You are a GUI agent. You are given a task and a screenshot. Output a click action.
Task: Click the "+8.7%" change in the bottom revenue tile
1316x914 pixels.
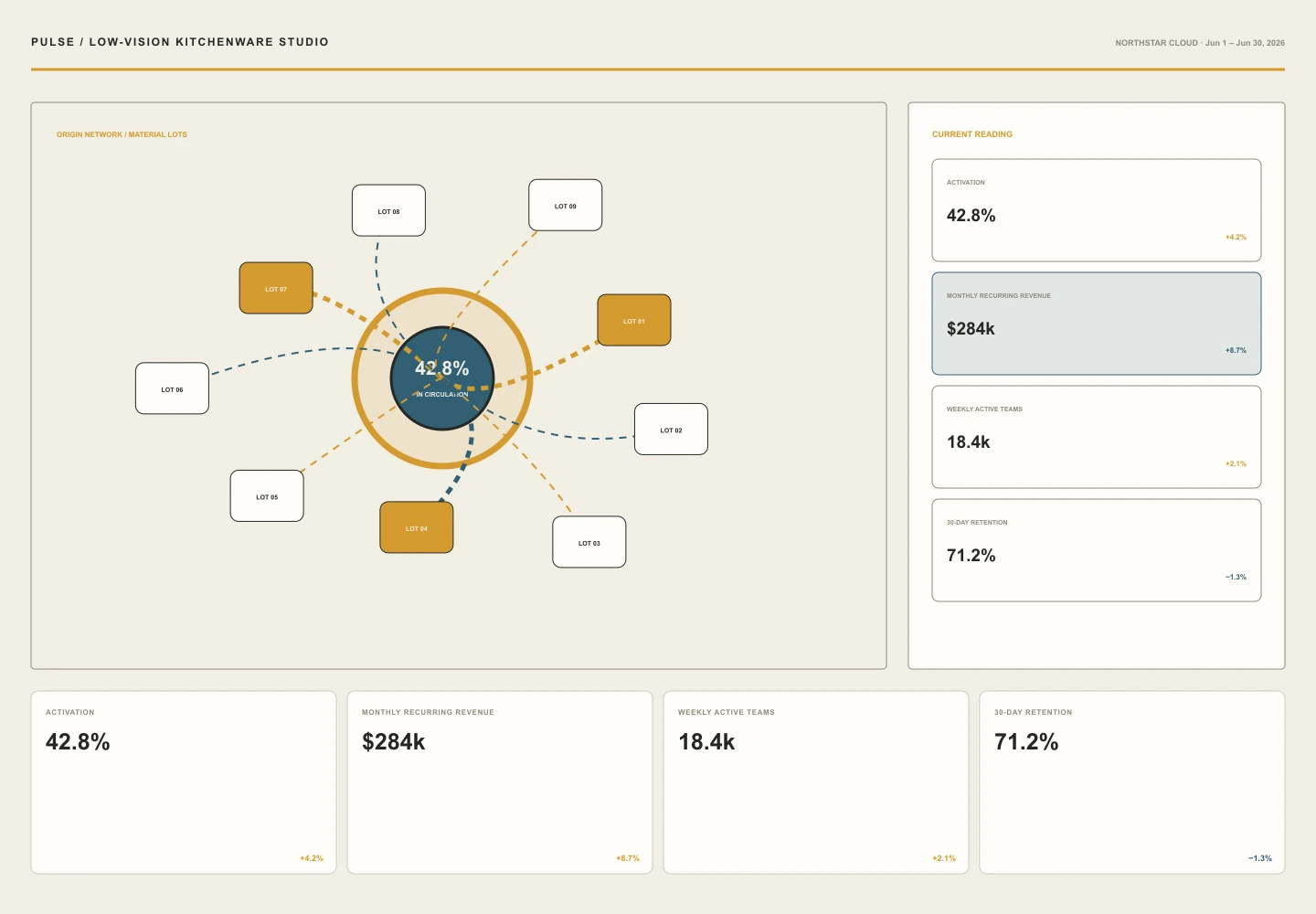(x=628, y=858)
